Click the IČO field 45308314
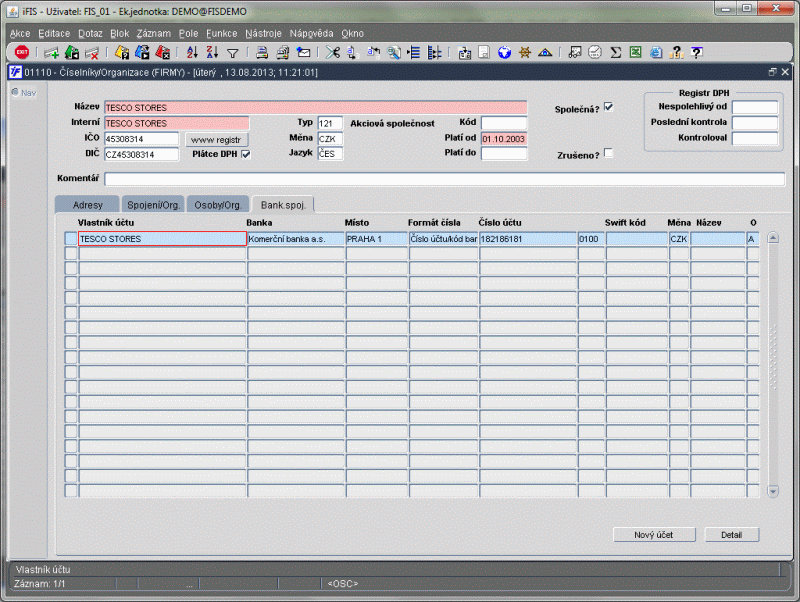 (x=142, y=139)
